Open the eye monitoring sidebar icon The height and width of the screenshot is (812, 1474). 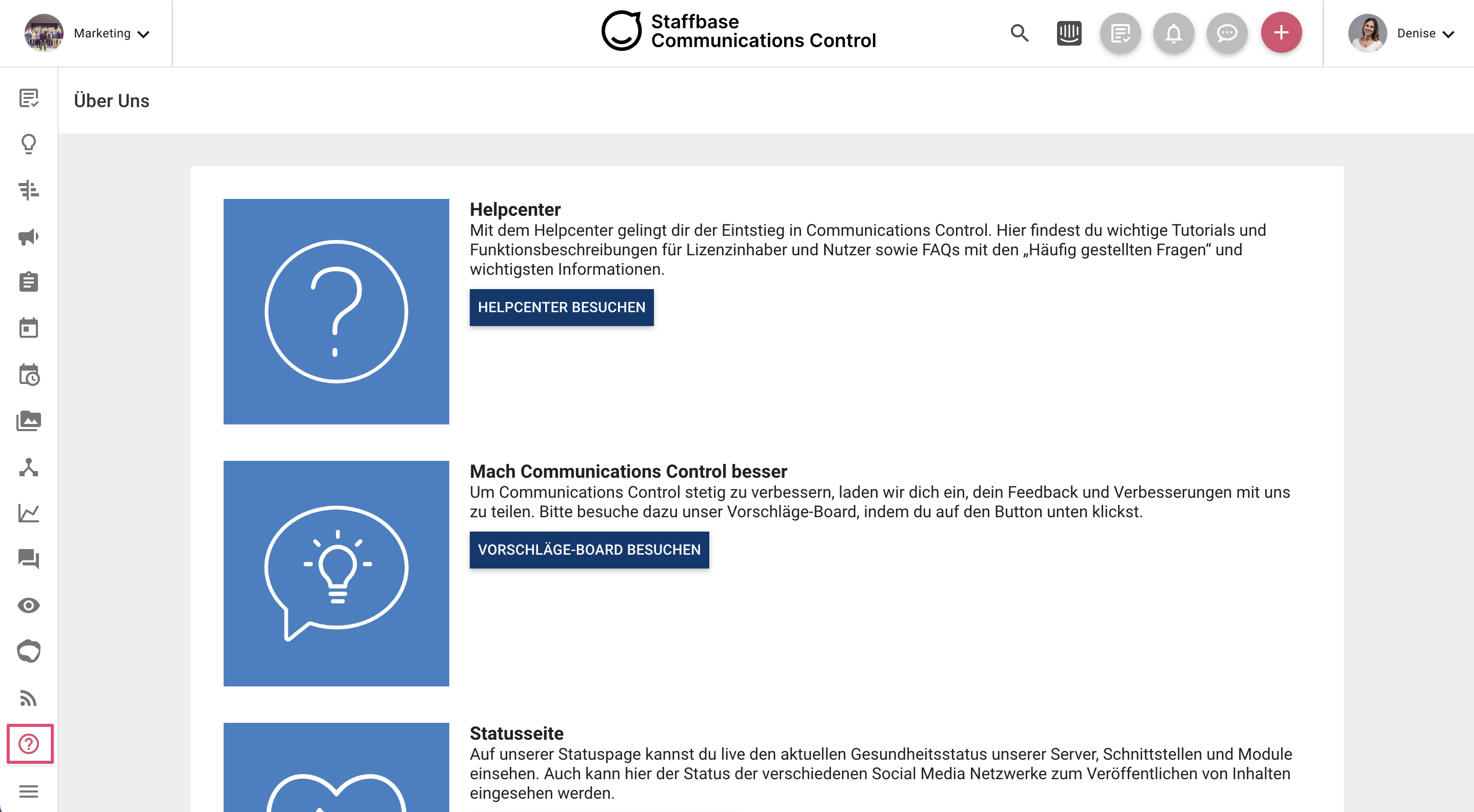29,605
